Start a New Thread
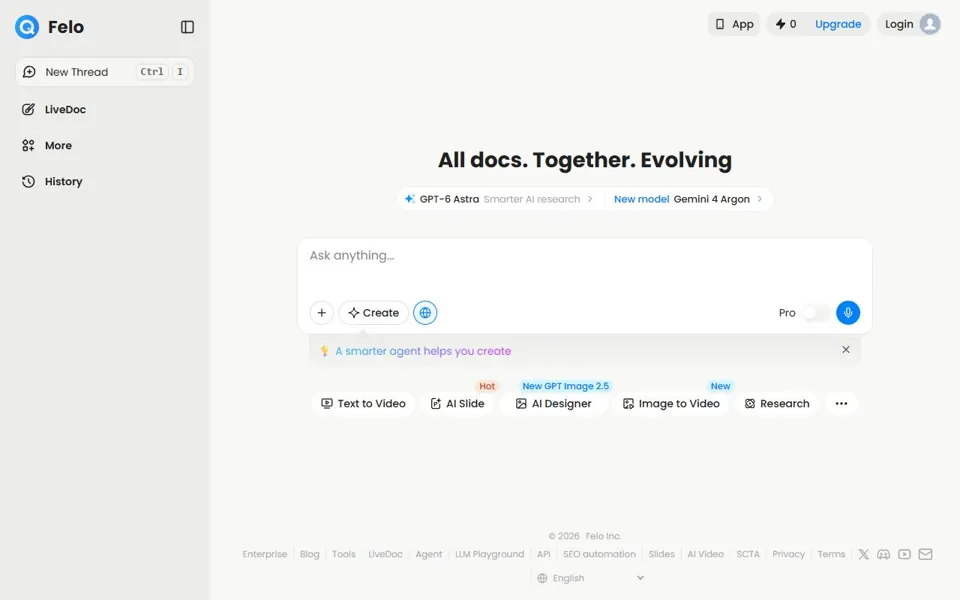The height and width of the screenshot is (600, 960). point(105,72)
